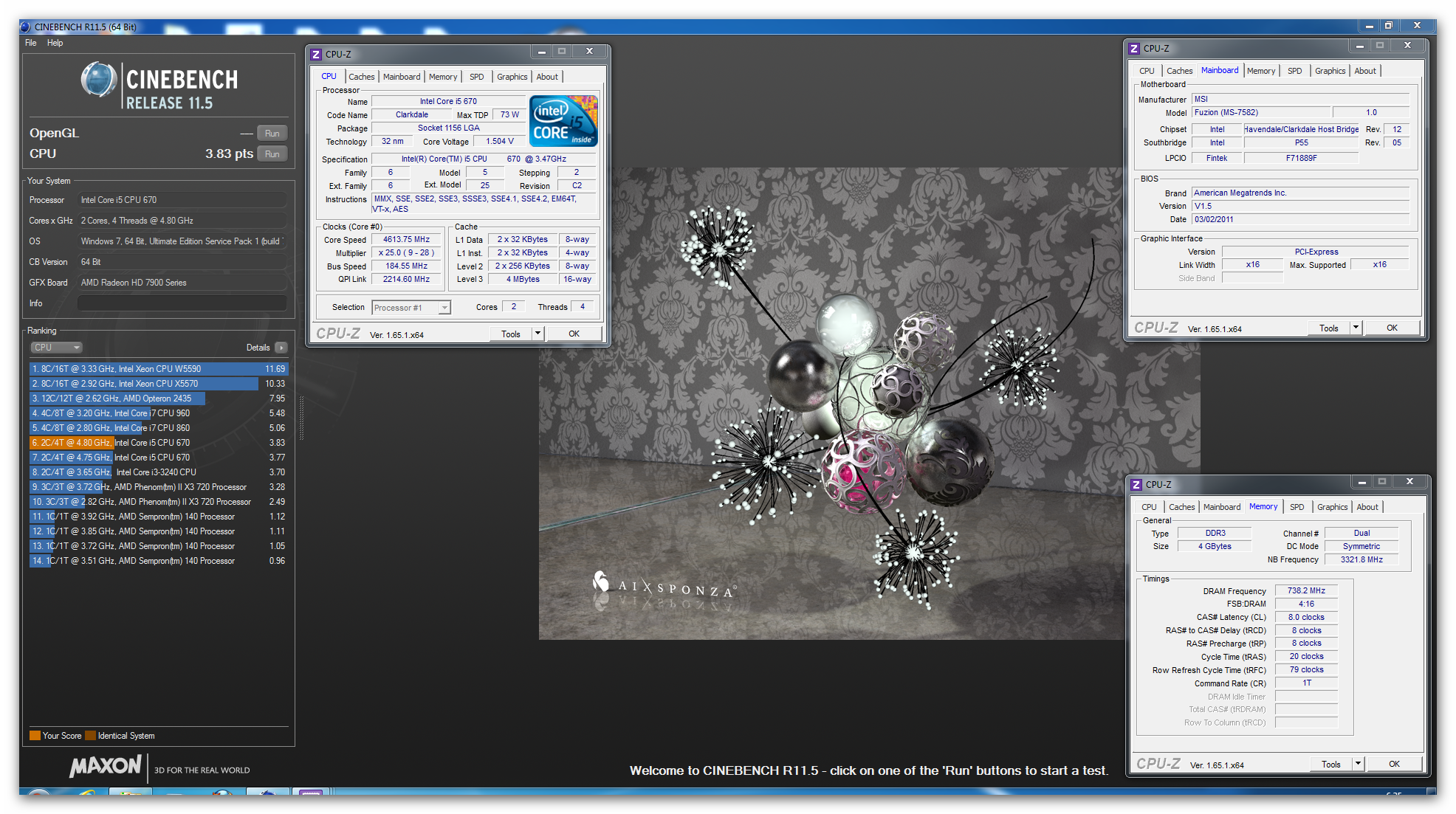Click the MAXON logo at bottom
Viewport: 1456px width, 814px height.
[105, 767]
